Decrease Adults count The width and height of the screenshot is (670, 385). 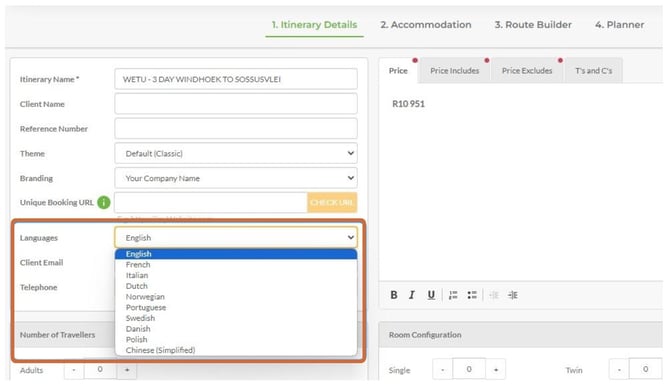74,370
